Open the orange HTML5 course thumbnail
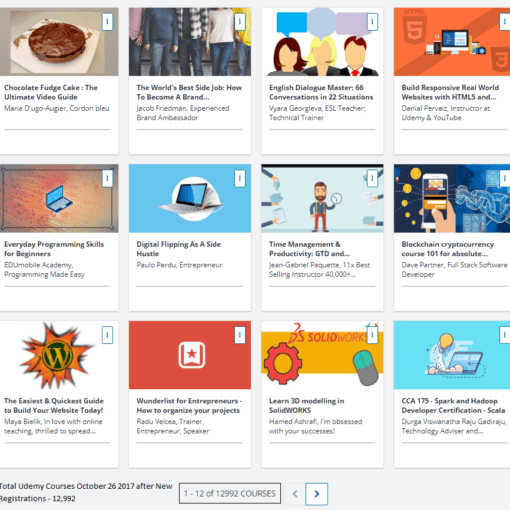 (452, 42)
